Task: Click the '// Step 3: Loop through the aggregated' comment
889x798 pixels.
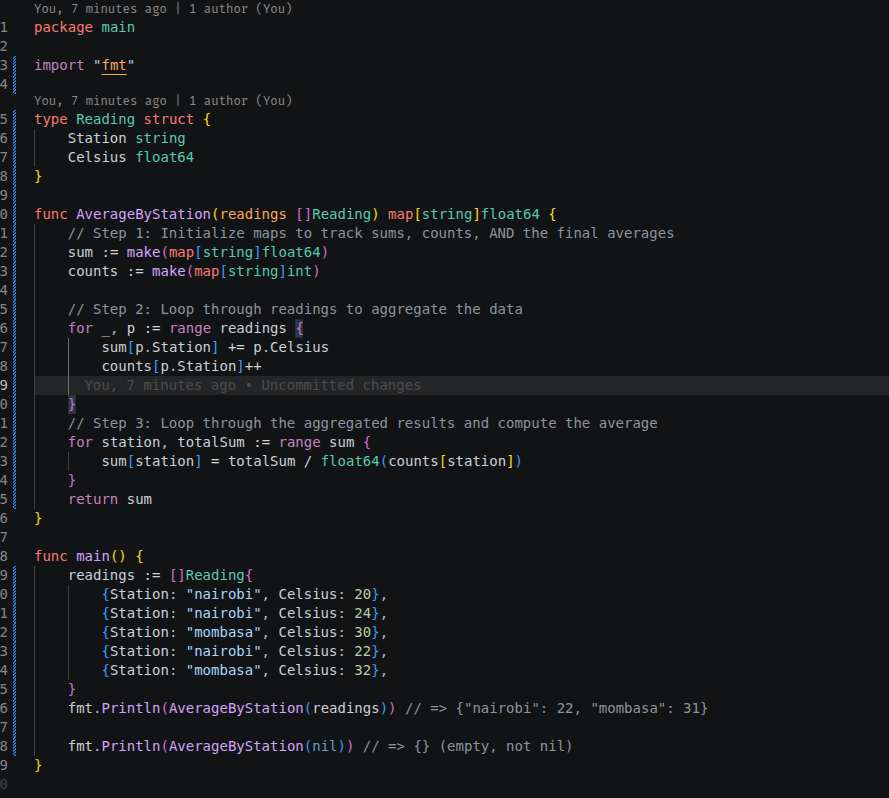Action: (363, 423)
